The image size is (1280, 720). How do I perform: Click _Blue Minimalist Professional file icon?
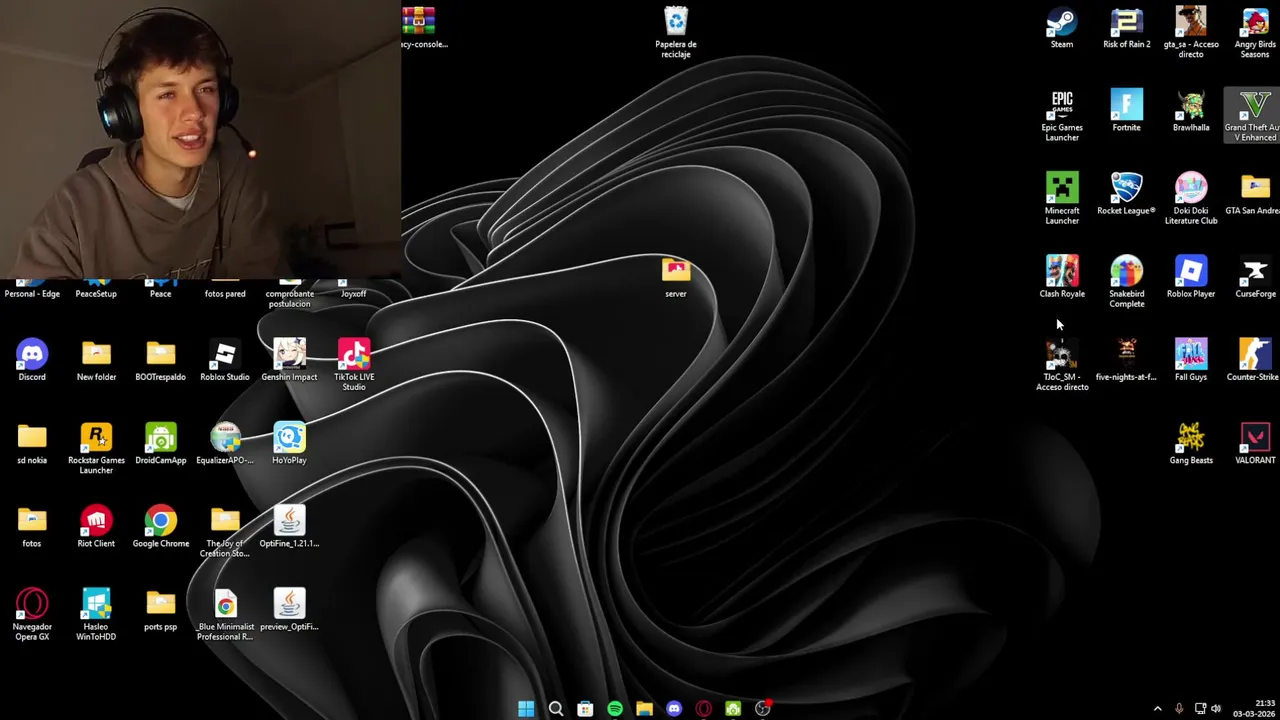click(x=225, y=614)
